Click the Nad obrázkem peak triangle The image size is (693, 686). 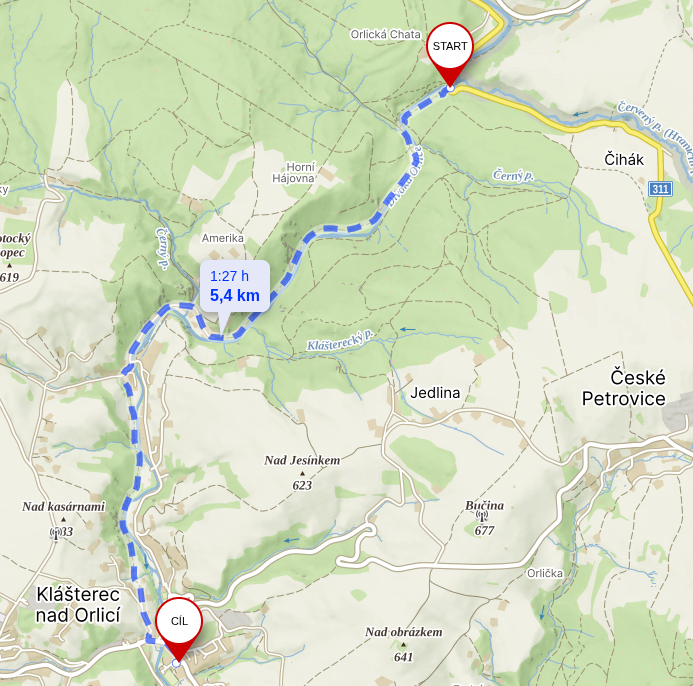click(403, 645)
